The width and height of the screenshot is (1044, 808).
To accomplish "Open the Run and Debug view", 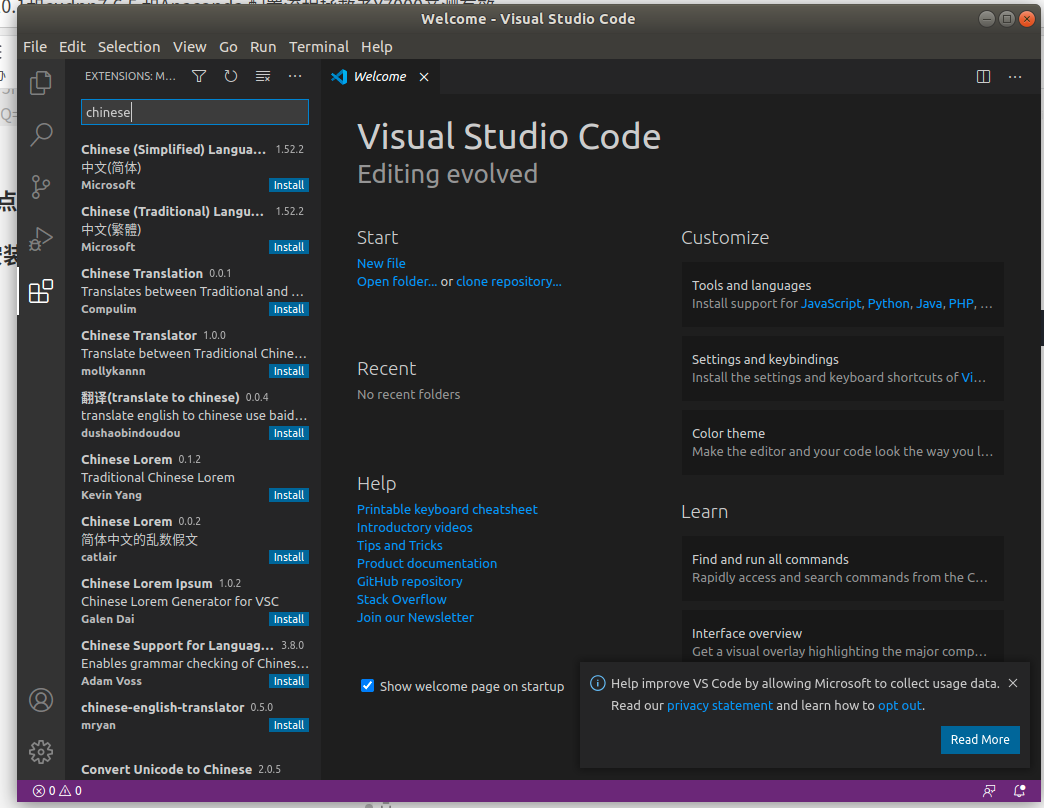I will pos(41,239).
